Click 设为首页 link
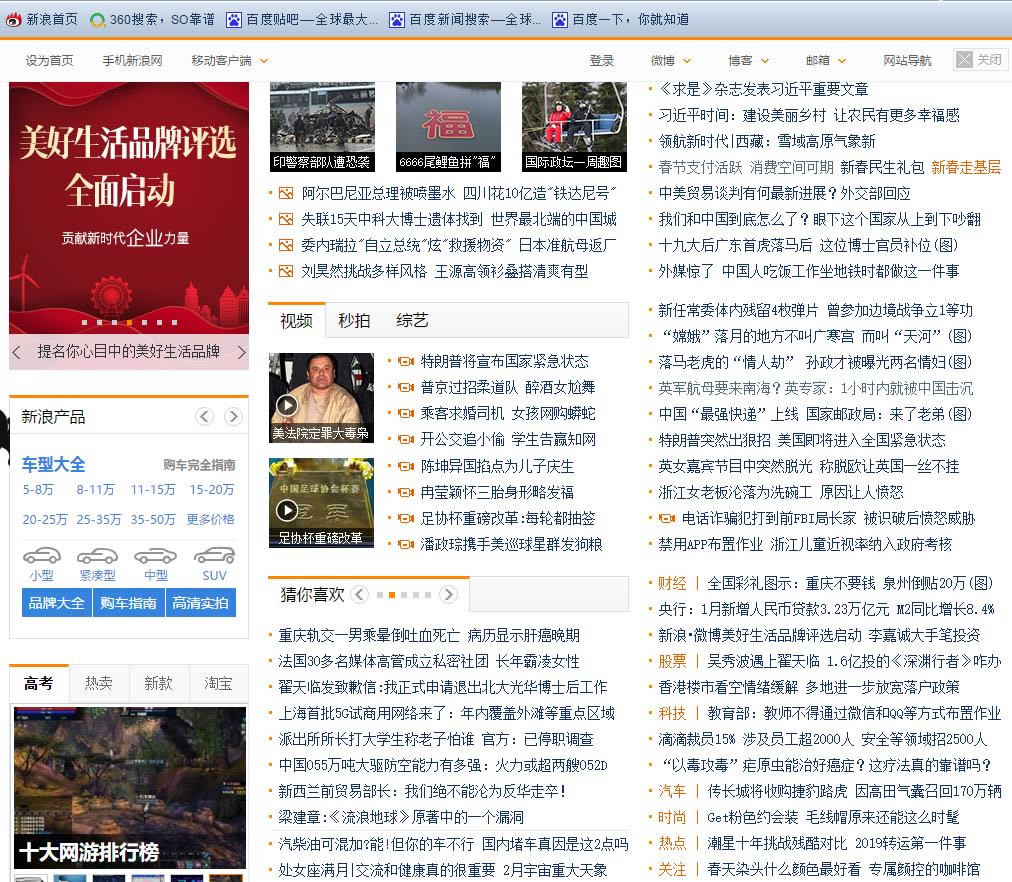Screen dimensions: 1012x882 point(50,61)
